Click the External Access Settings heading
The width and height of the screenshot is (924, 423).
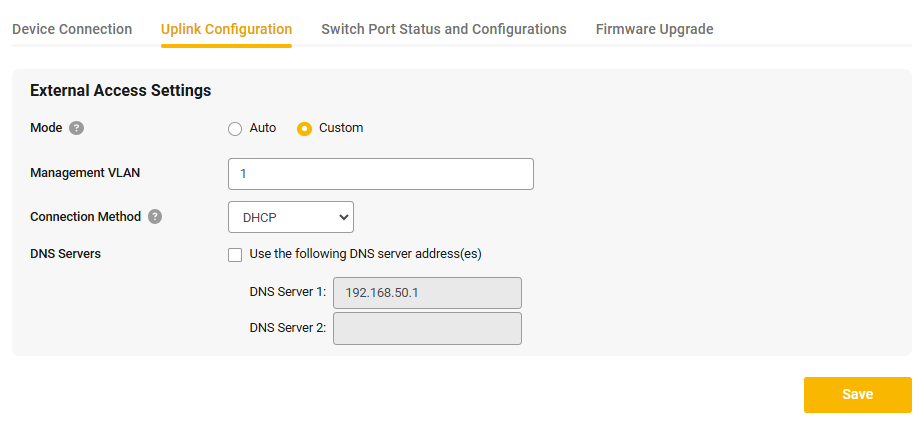(x=120, y=91)
